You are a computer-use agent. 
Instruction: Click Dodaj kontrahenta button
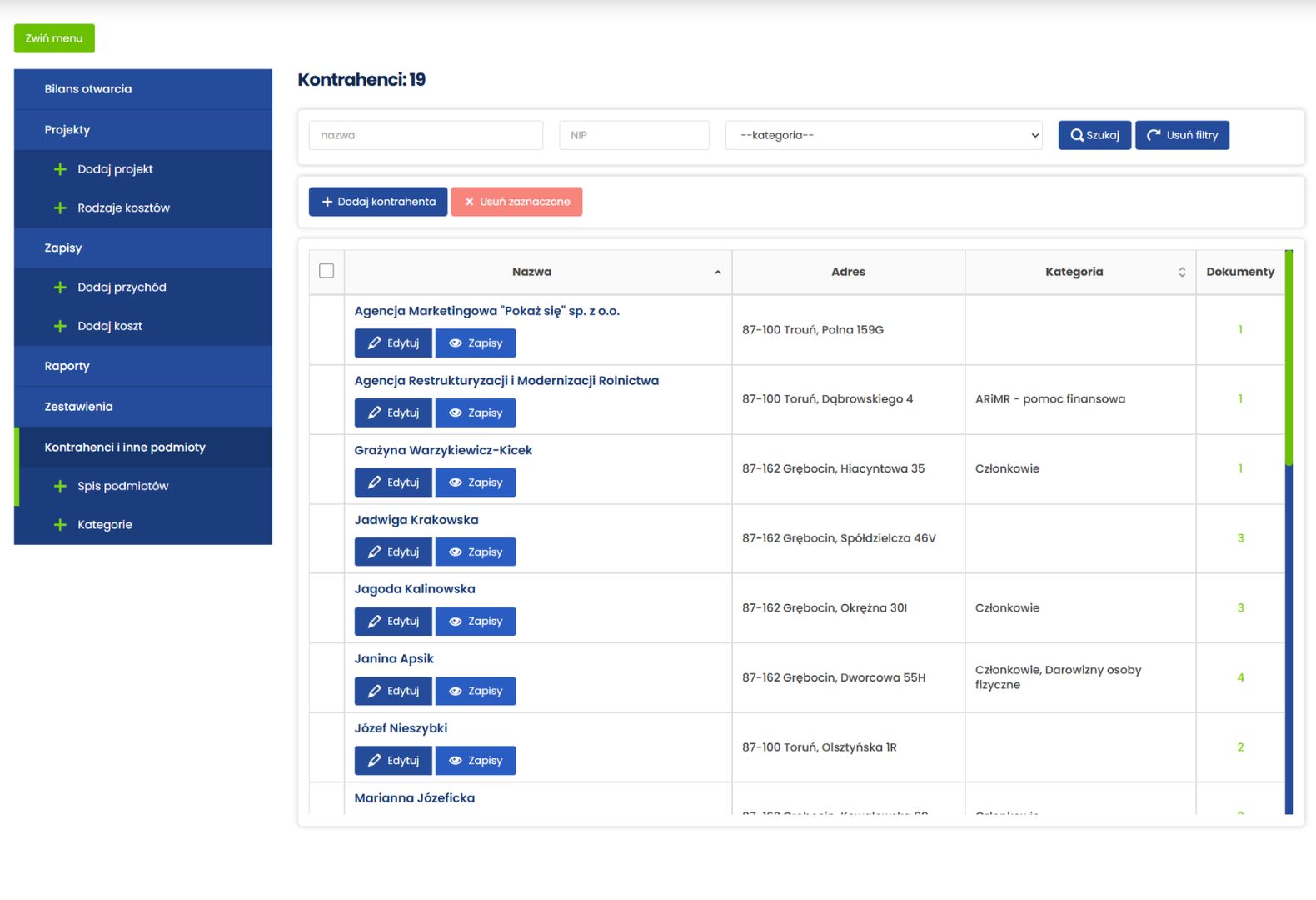tap(378, 202)
